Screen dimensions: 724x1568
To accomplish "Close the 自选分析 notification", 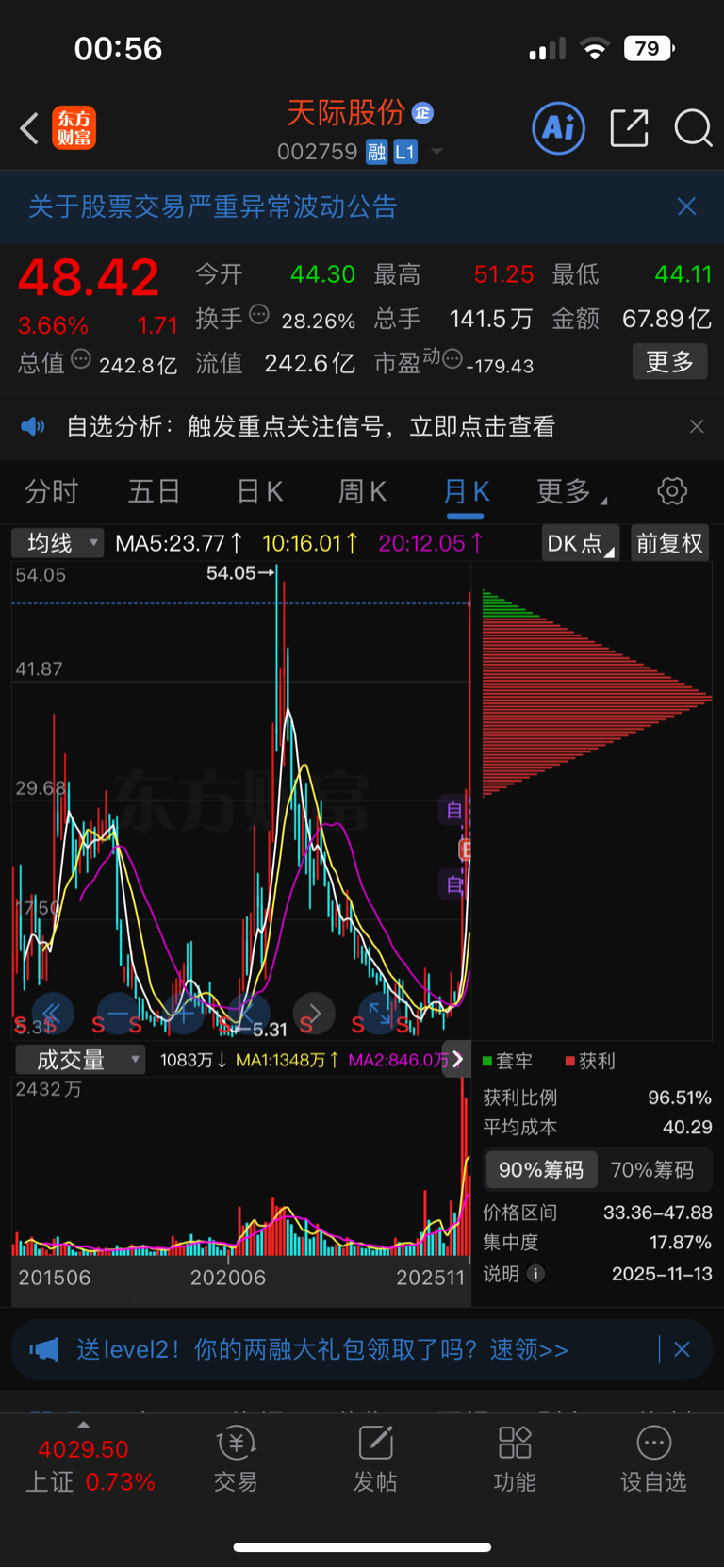I will coord(697,427).
